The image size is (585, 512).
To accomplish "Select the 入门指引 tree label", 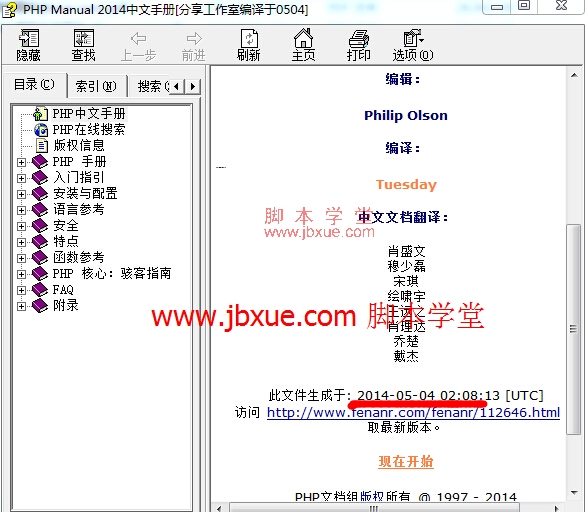I will [79, 178].
